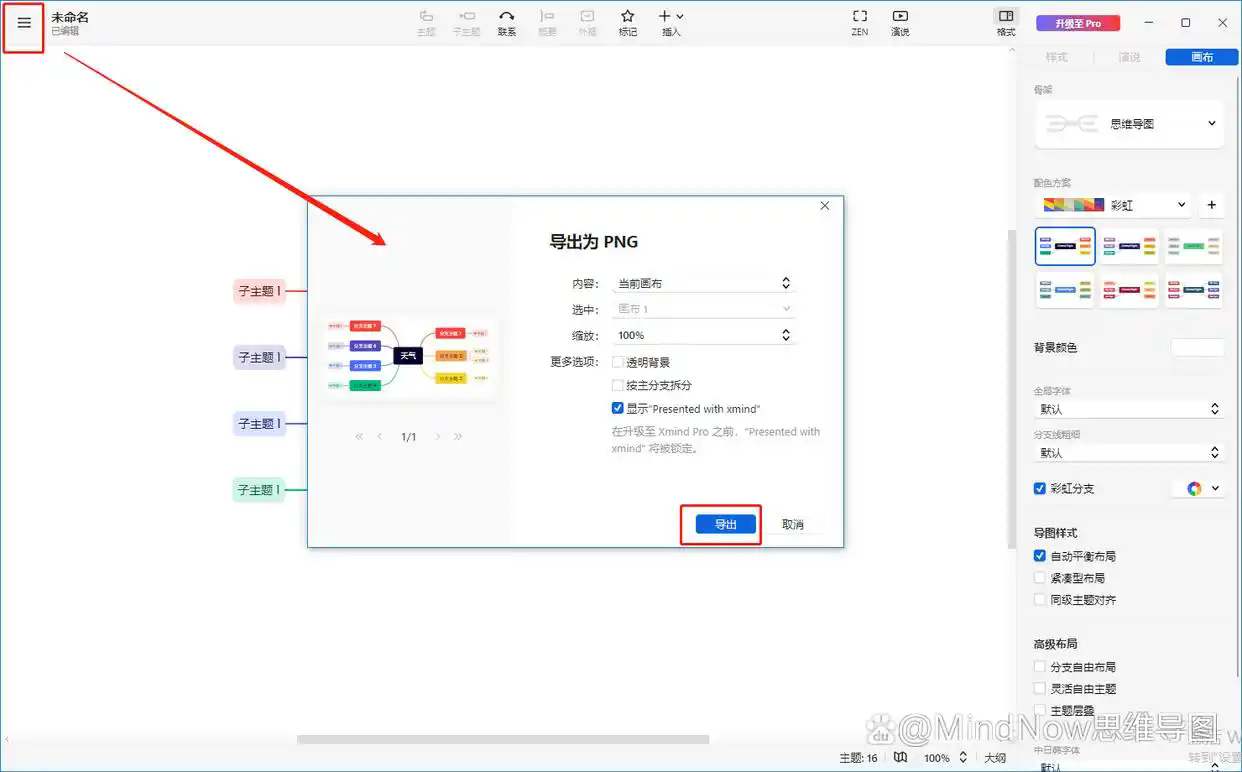This screenshot has width=1242, height=772.
Task: Open the 插入 insert dropdown in toolbar
Action: [x=671, y=22]
